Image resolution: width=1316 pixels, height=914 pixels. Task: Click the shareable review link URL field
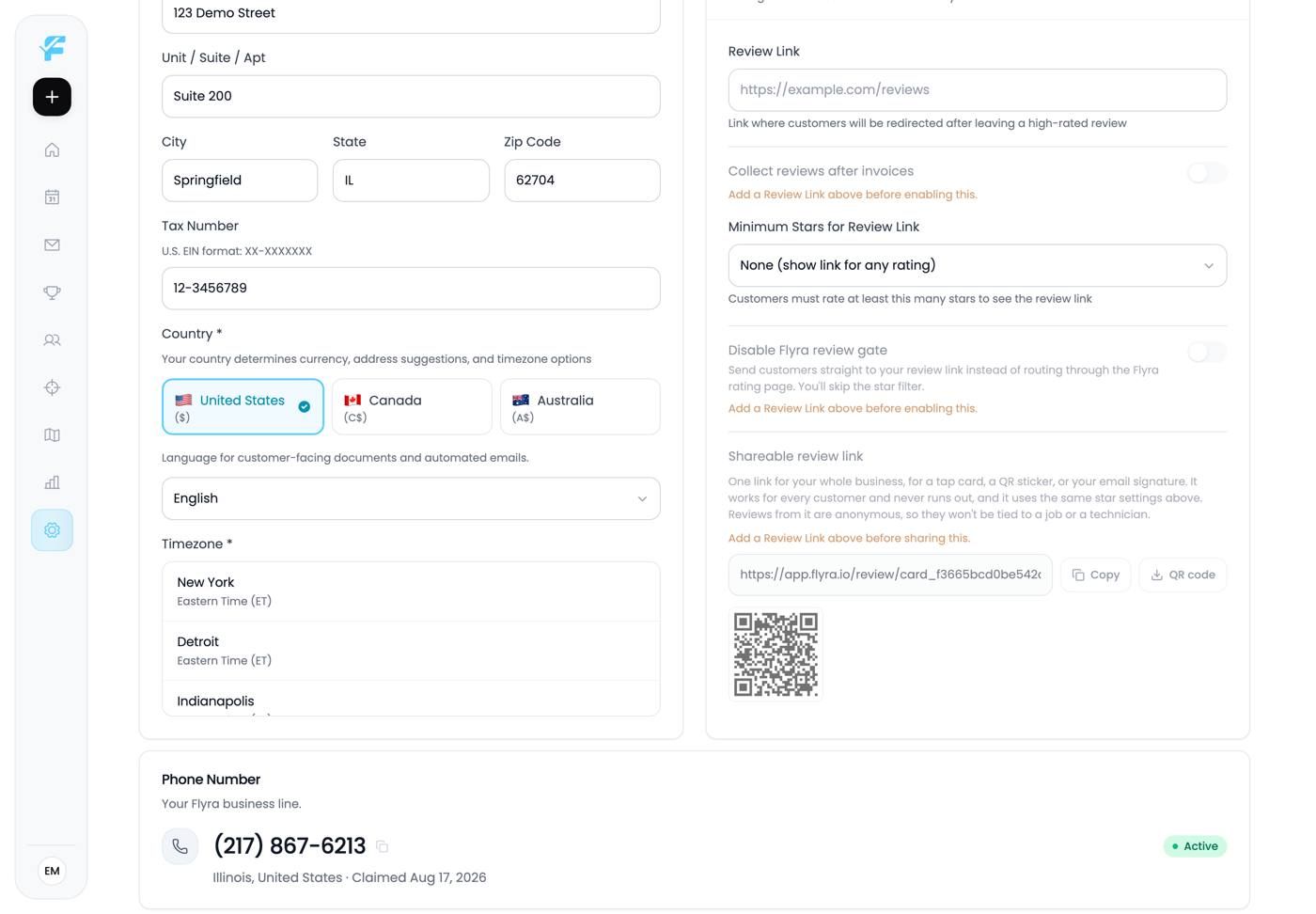click(890, 575)
